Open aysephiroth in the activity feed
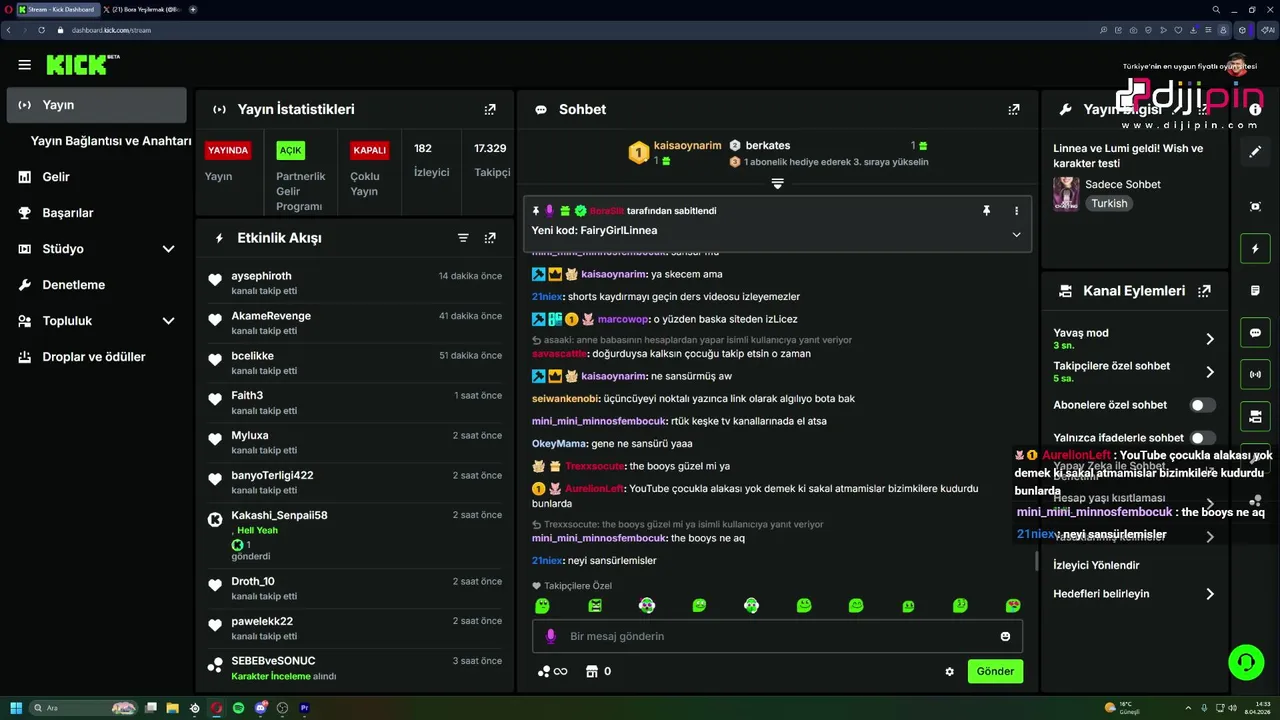 point(262,276)
